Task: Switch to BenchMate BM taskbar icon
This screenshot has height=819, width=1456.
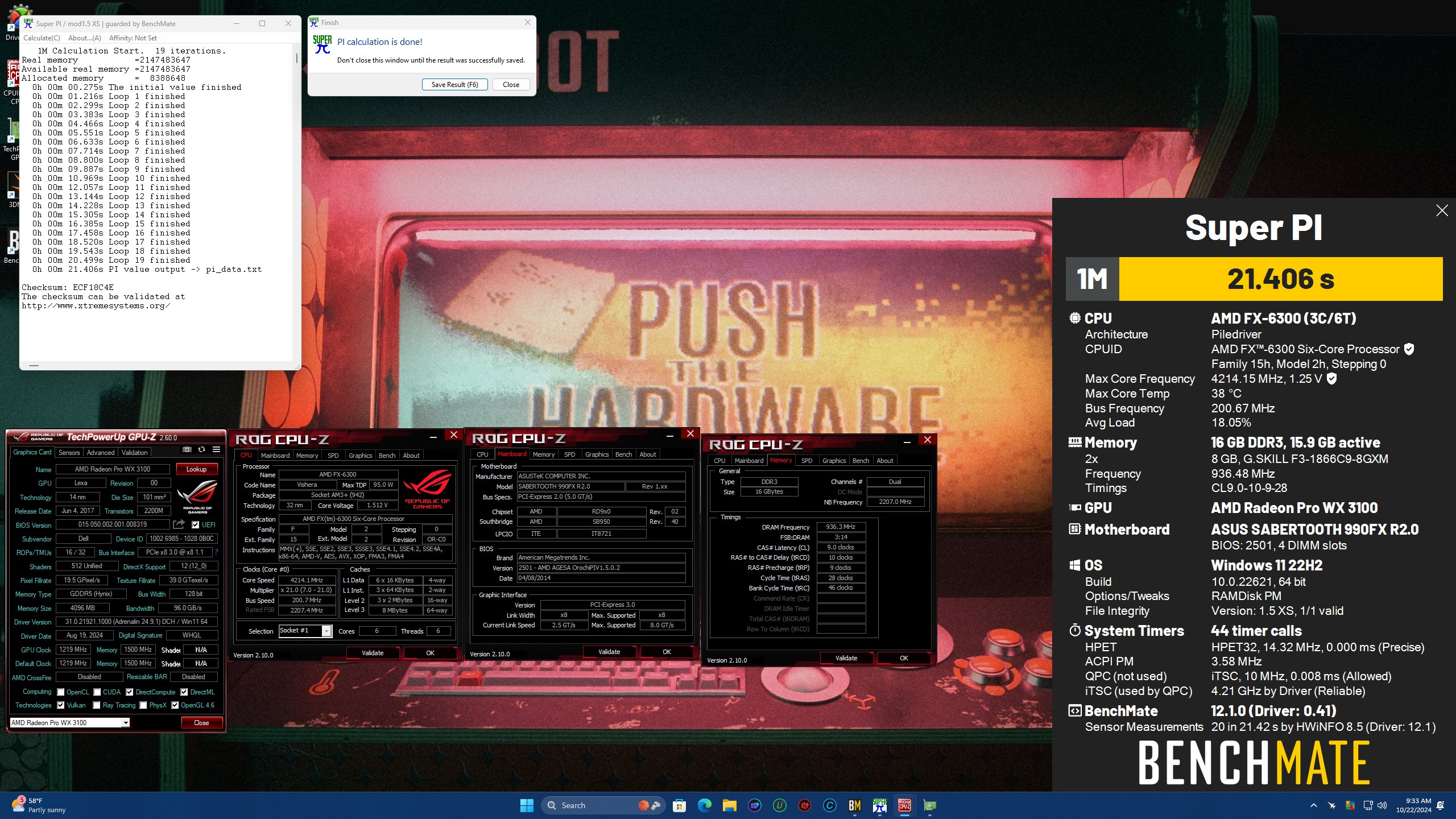Action: [x=854, y=805]
